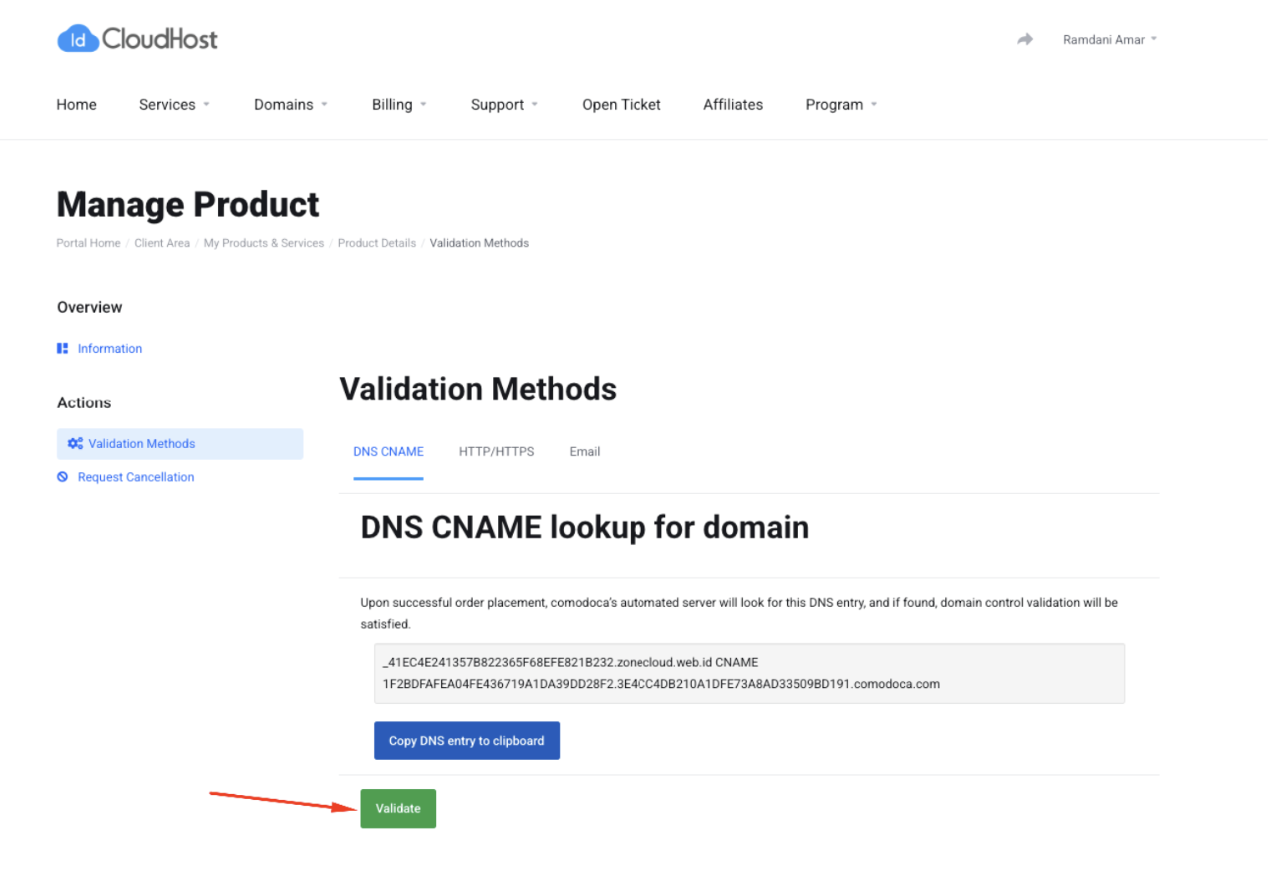1282x886 pixels.
Task: Click the green Validate button
Action: 398,809
